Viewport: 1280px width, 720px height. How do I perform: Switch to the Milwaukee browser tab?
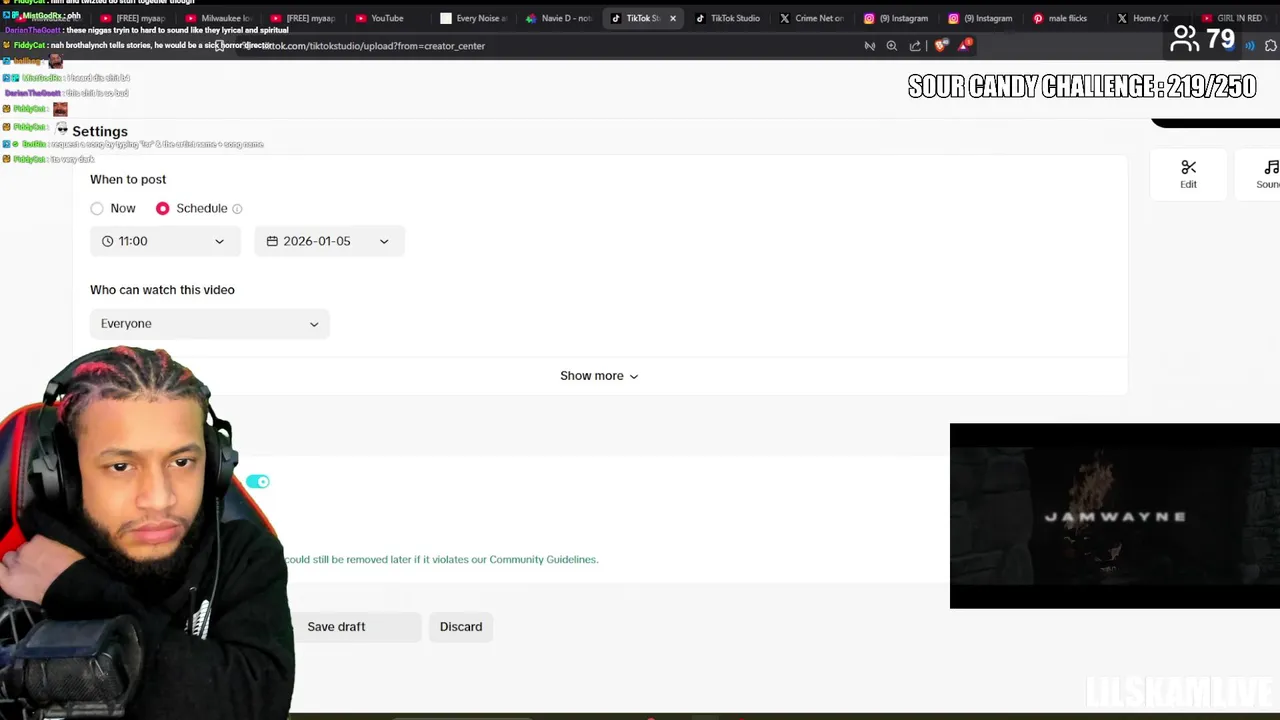[x=220, y=18]
